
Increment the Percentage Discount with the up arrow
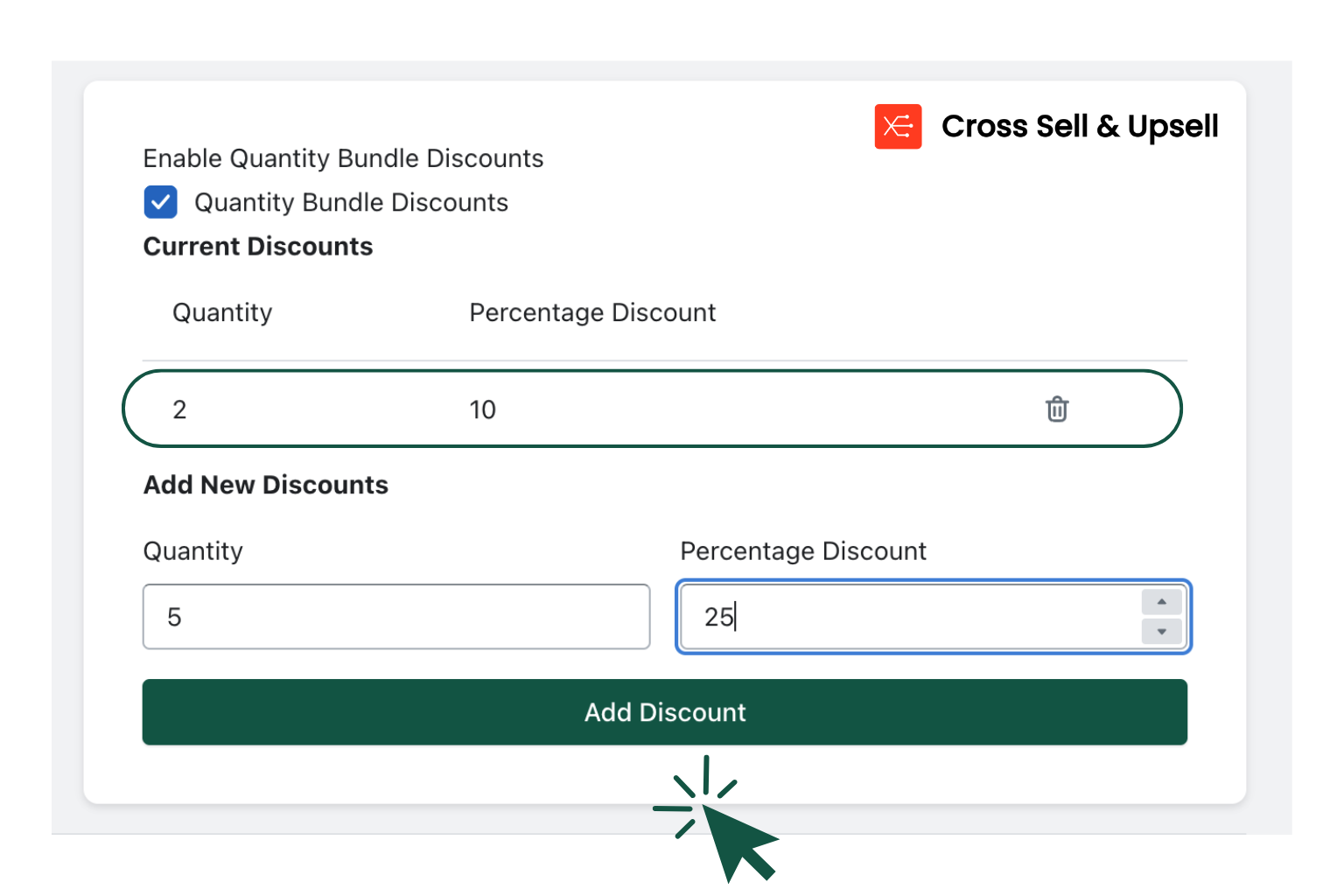pos(1160,602)
